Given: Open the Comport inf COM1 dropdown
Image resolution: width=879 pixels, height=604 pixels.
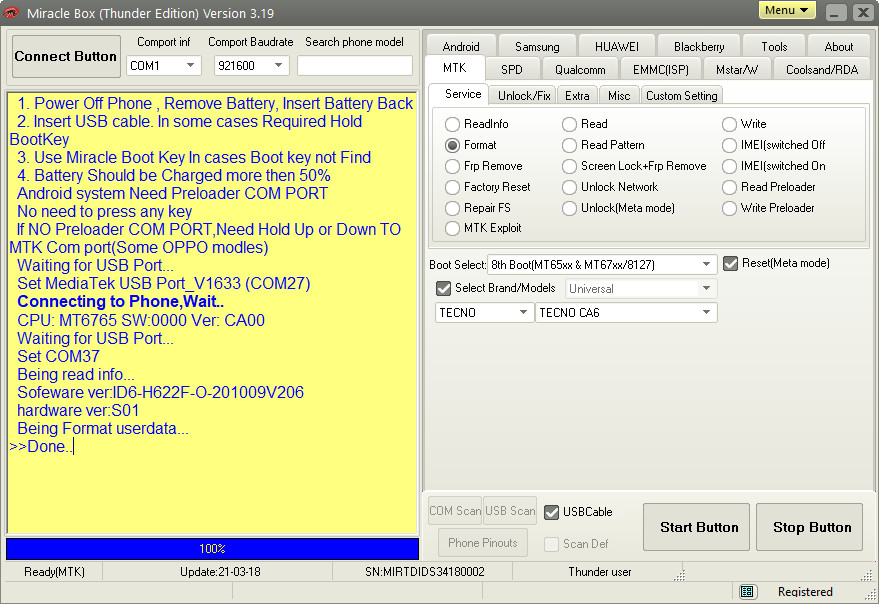Looking at the screenshot, I should tap(164, 66).
